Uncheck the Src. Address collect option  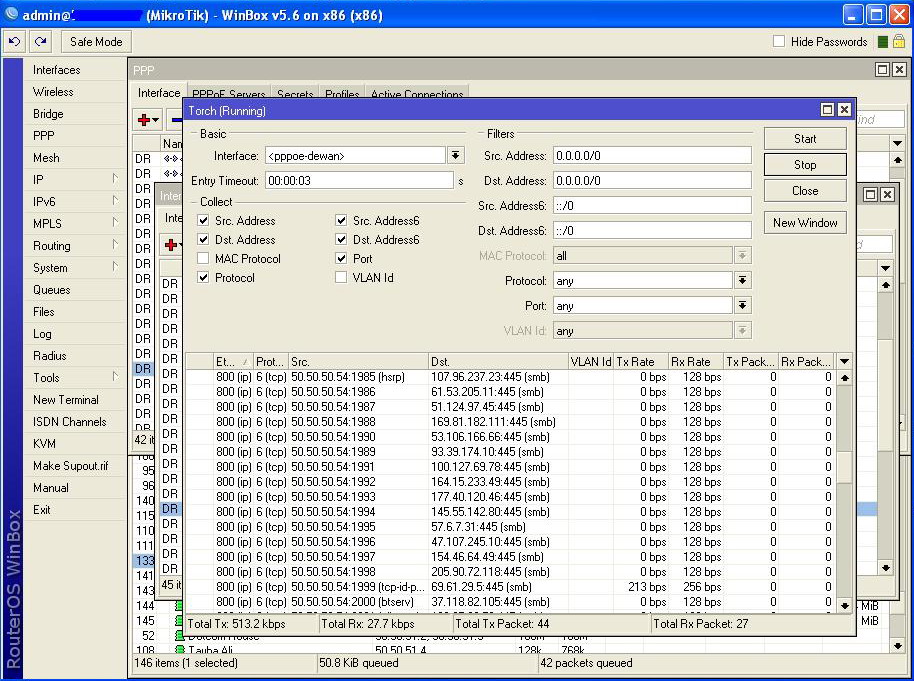pos(204,221)
